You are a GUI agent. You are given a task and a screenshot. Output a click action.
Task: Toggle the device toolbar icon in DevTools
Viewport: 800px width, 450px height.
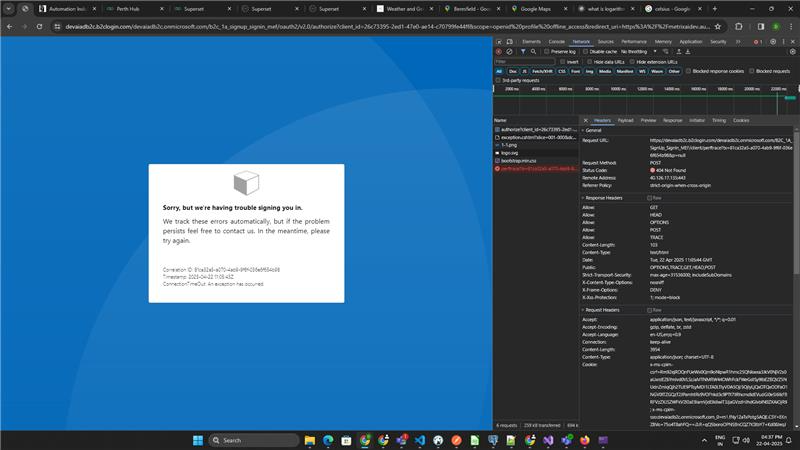509,42
